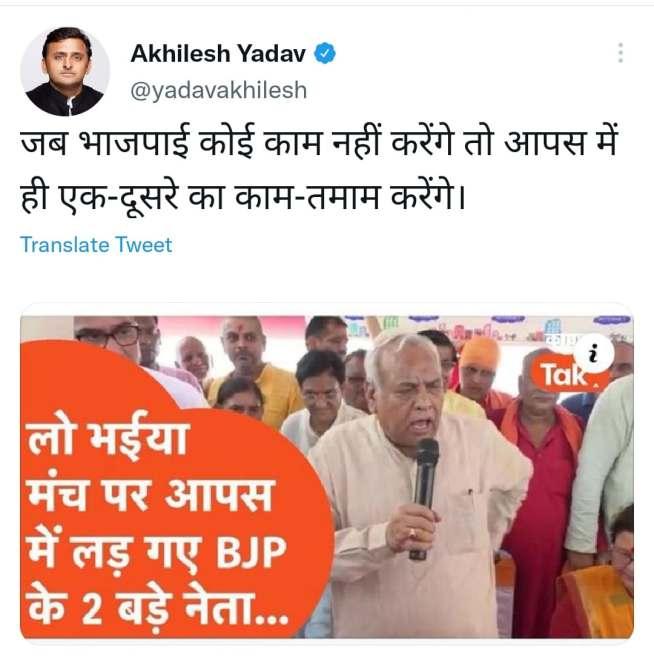Click the Translate Tweet link
Image resolution: width=654 pixels, height=666 pixels.
coord(96,245)
